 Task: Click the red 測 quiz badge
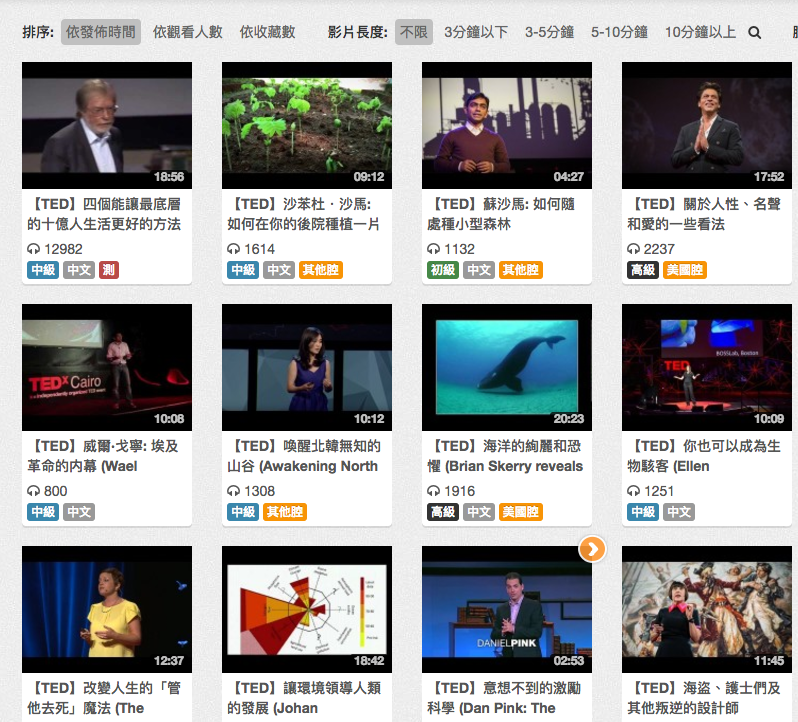(x=109, y=270)
